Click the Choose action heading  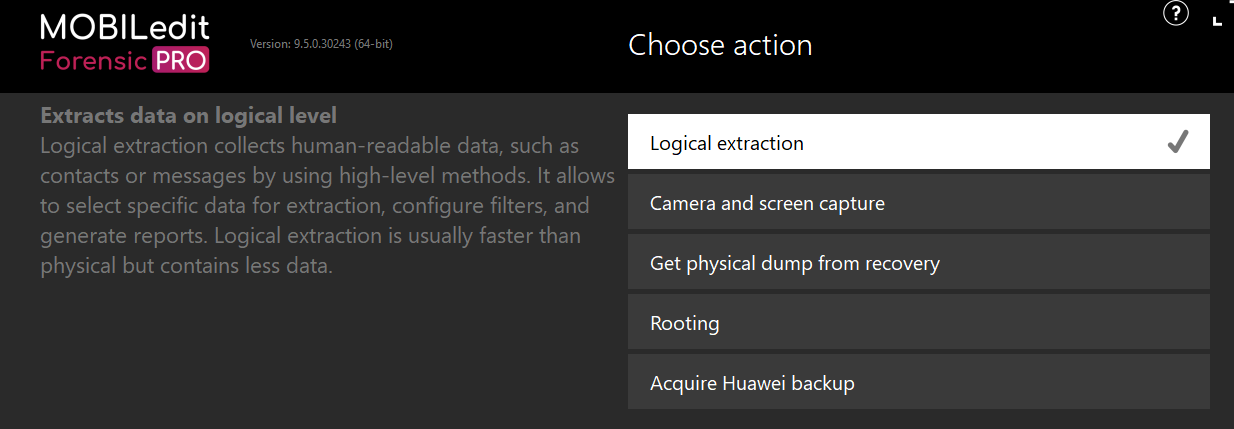[720, 45]
